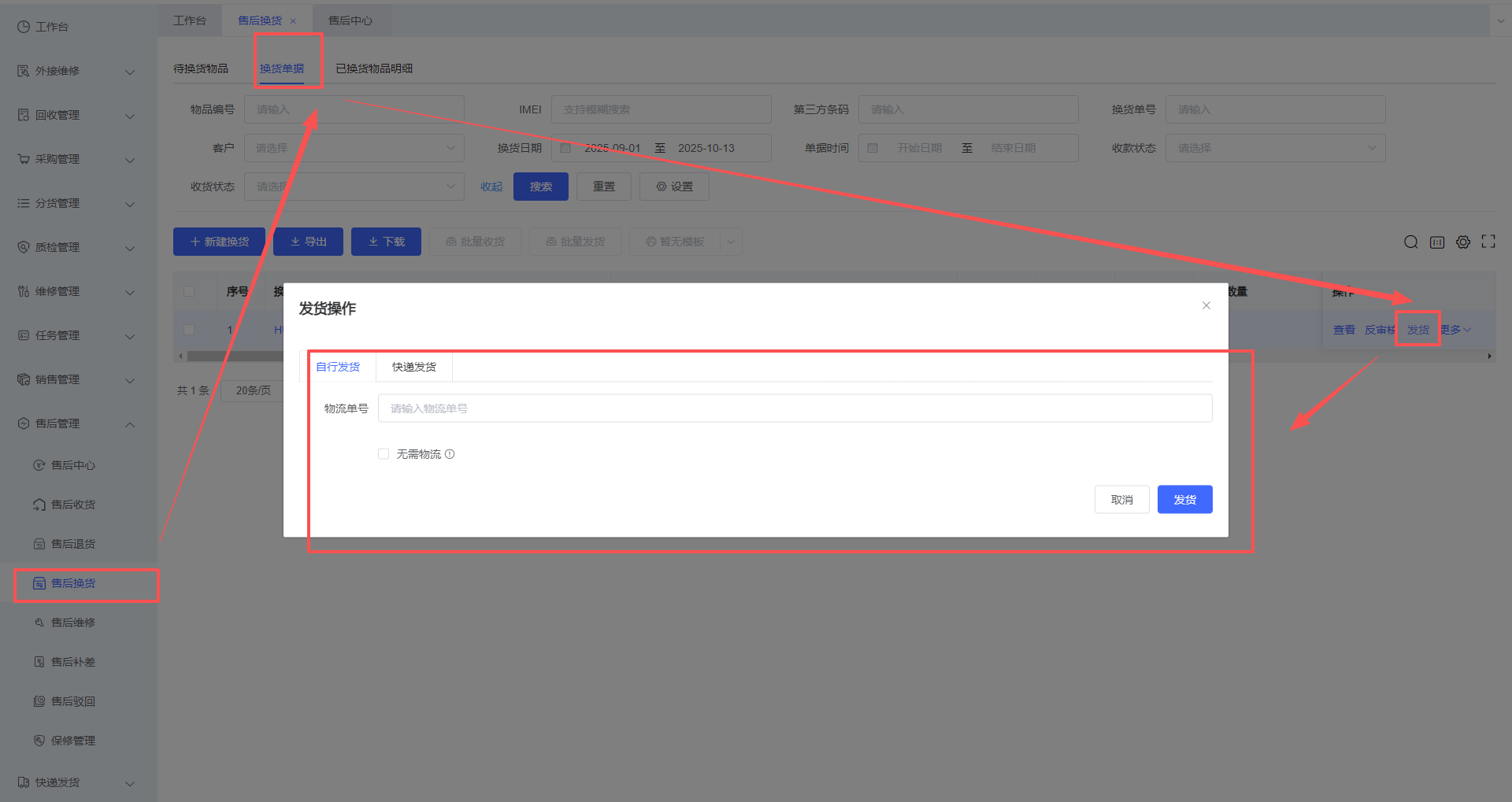The height and width of the screenshot is (802, 1512).
Task: Open 售后中心 in the sidebar
Action: 72,465
